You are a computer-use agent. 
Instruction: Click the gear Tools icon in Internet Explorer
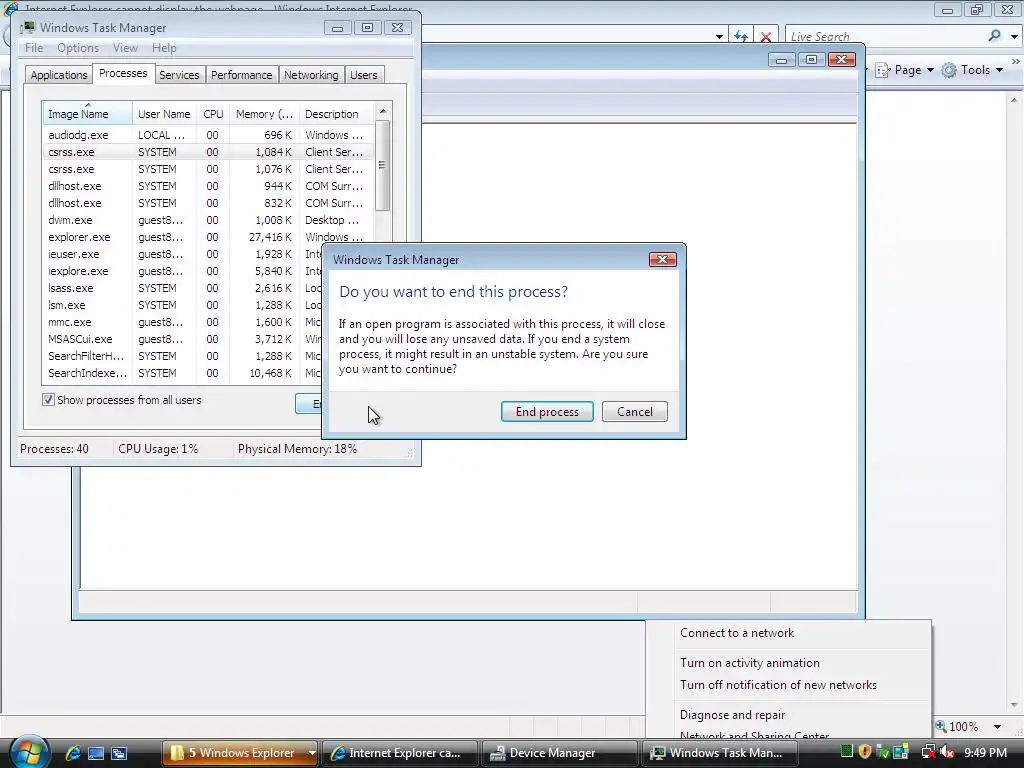click(949, 70)
